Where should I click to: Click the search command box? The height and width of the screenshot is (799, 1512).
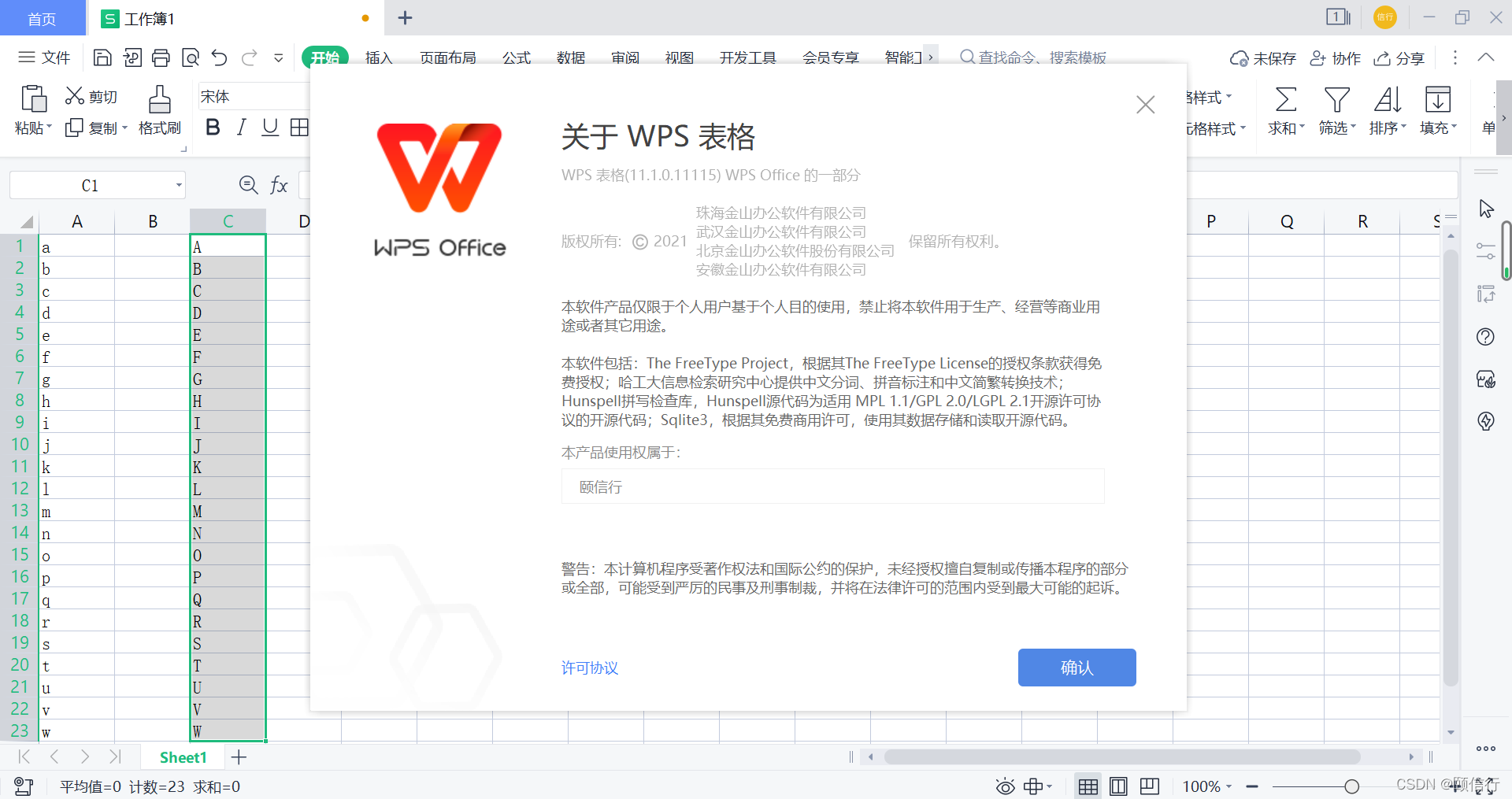pyautogui.click(x=1033, y=57)
